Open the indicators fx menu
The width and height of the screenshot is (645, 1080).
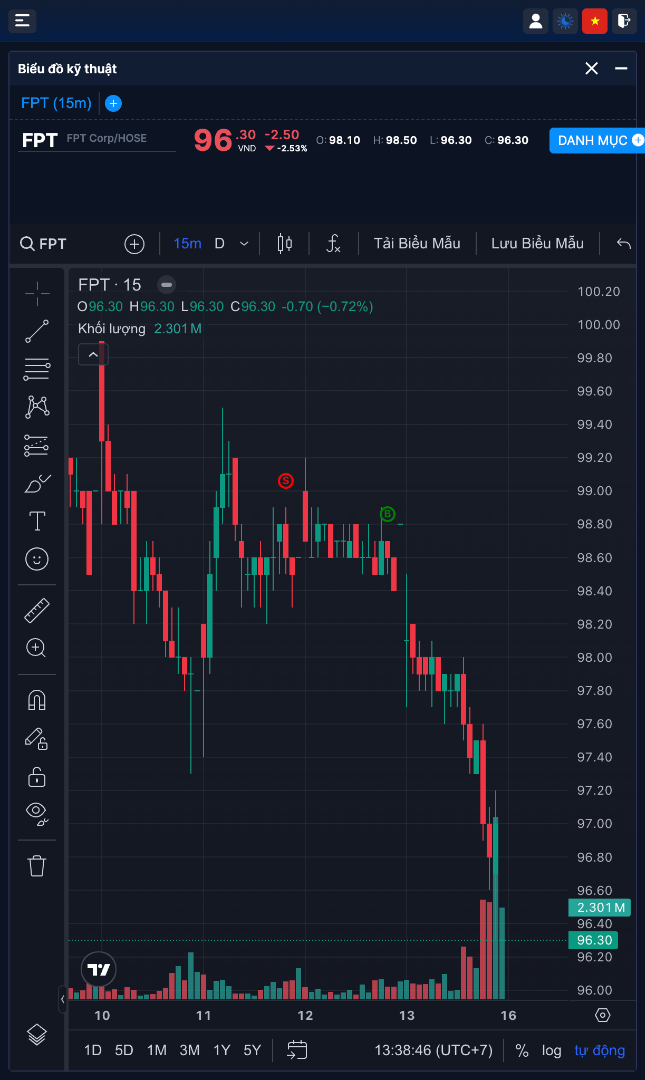pyautogui.click(x=334, y=244)
